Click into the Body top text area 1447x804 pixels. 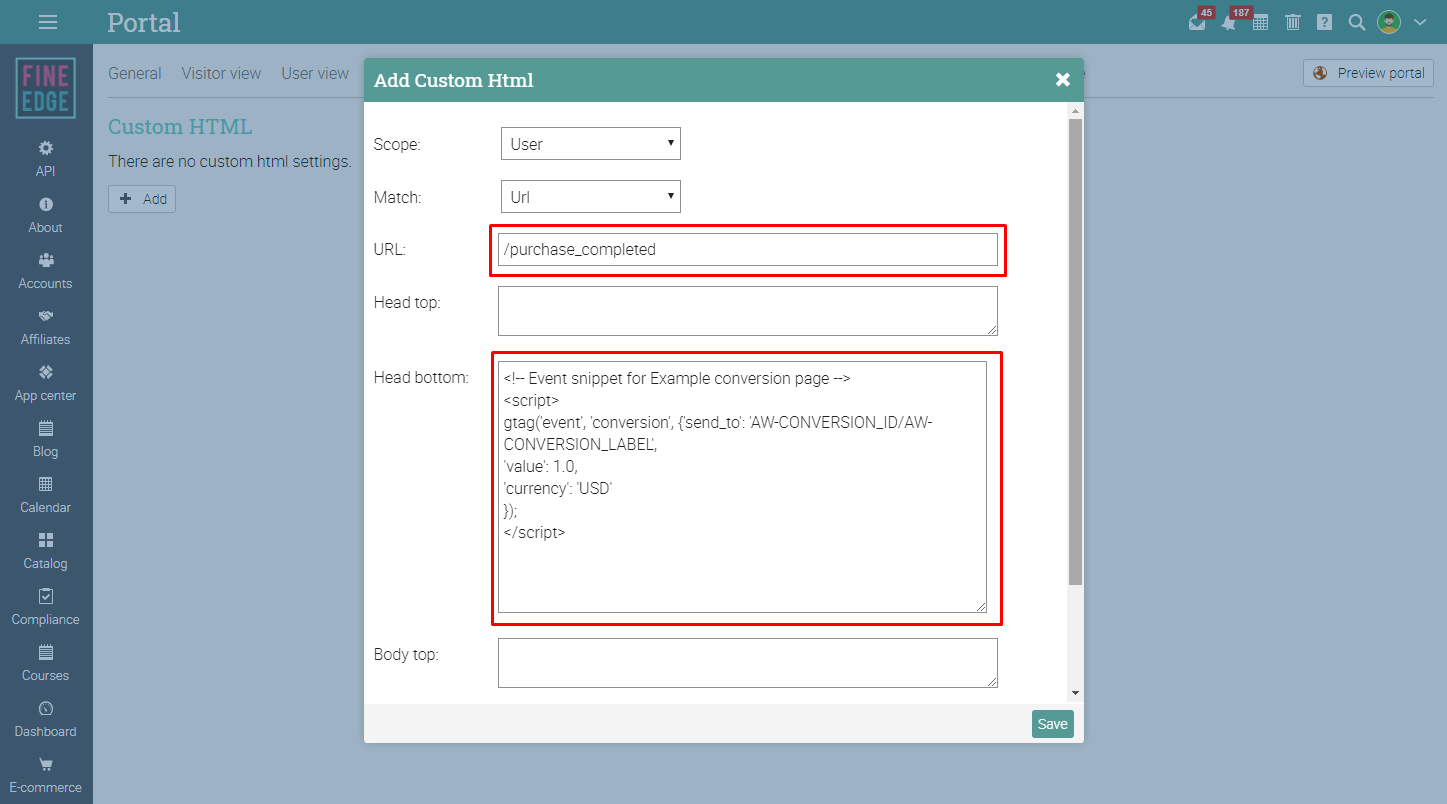(x=748, y=663)
